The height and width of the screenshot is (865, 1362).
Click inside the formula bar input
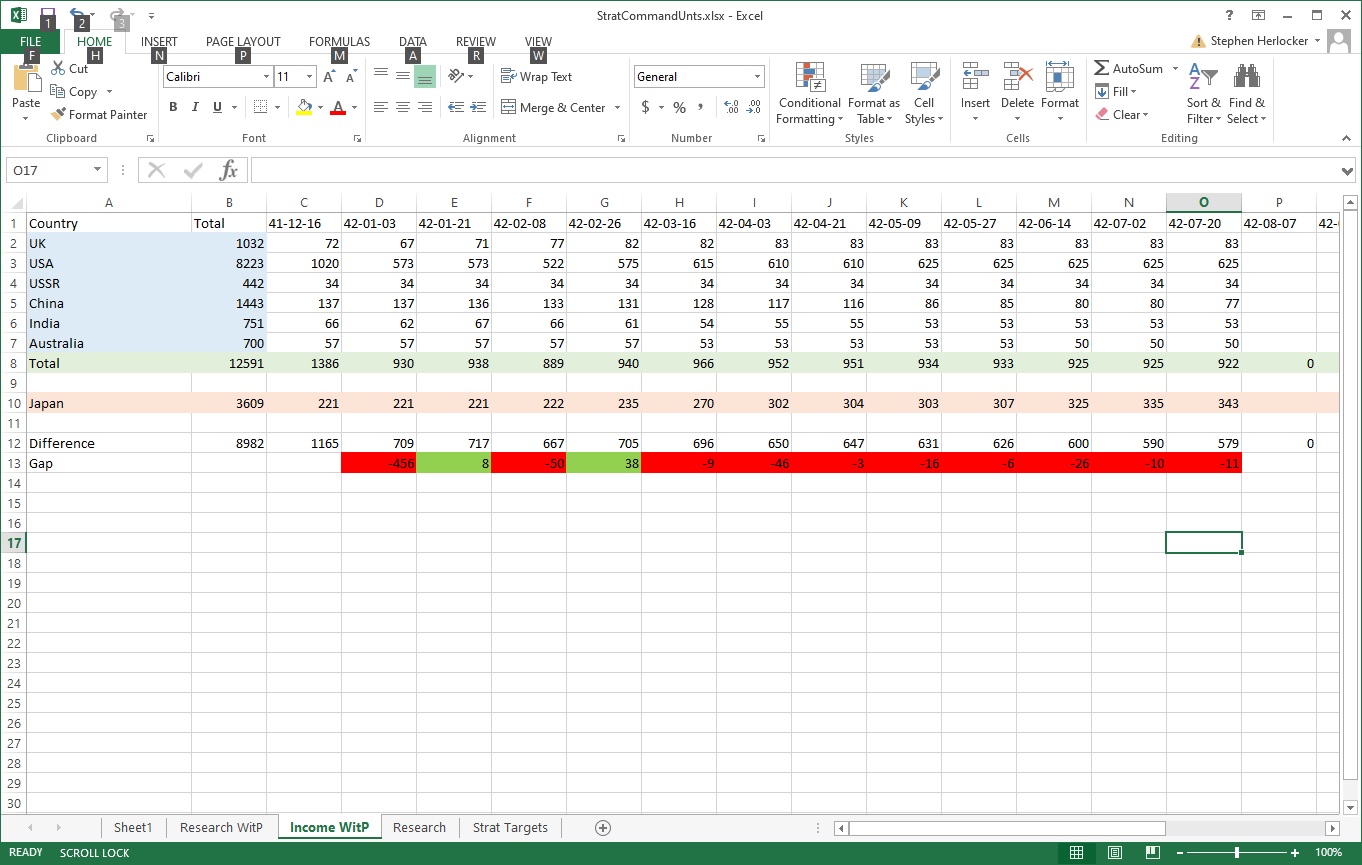click(794, 170)
